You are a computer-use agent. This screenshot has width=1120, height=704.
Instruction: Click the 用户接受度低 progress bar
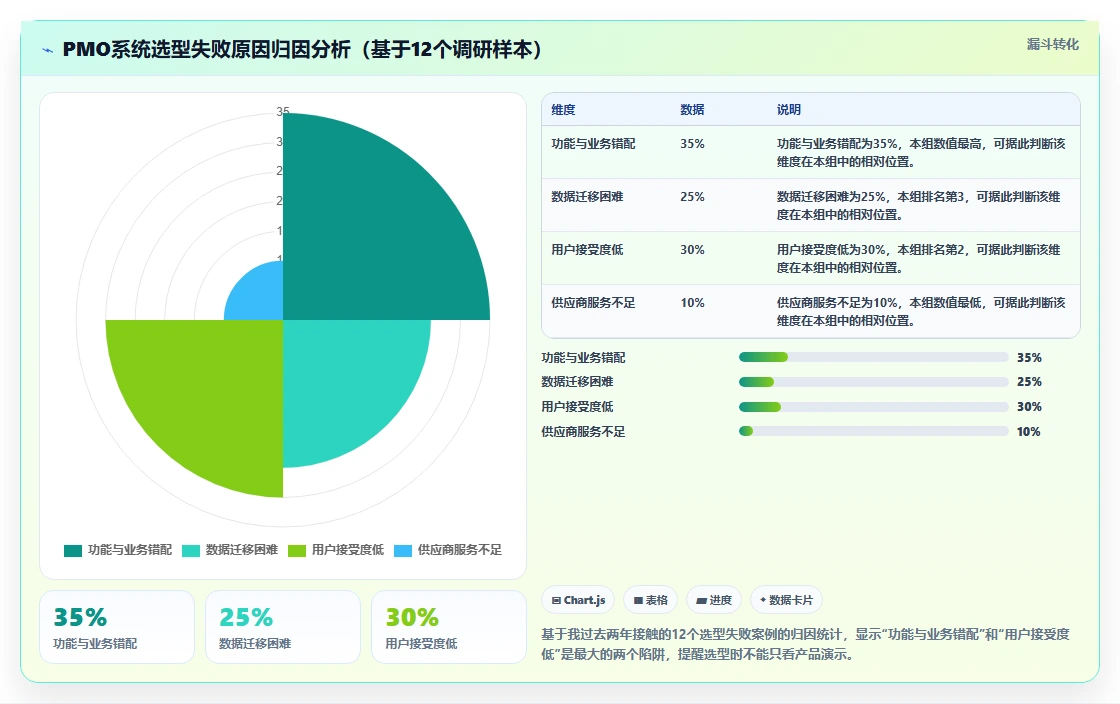[x=874, y=407]
